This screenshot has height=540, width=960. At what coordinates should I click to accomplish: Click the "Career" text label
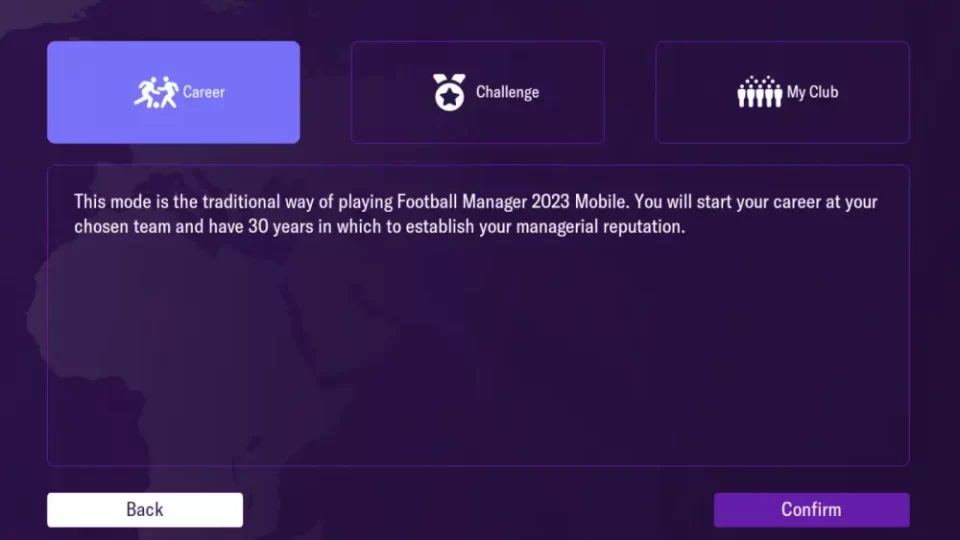pos(204,92)
